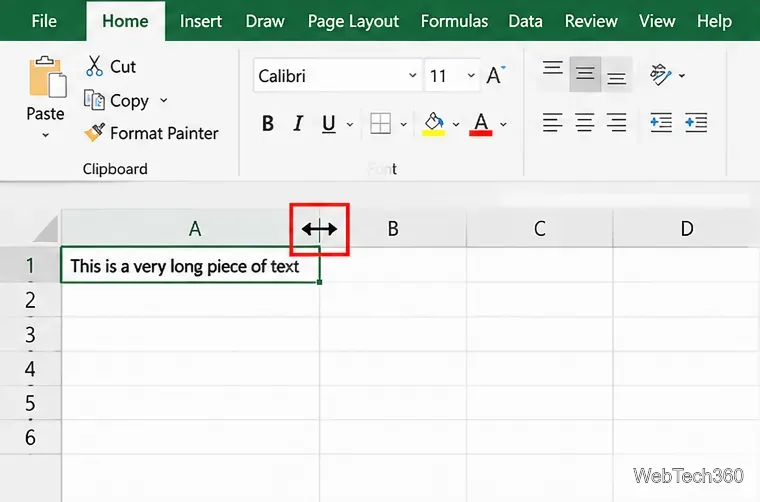Open the Help tab
The width and height of the screenshot is (760, 502).
pos(714,21)
